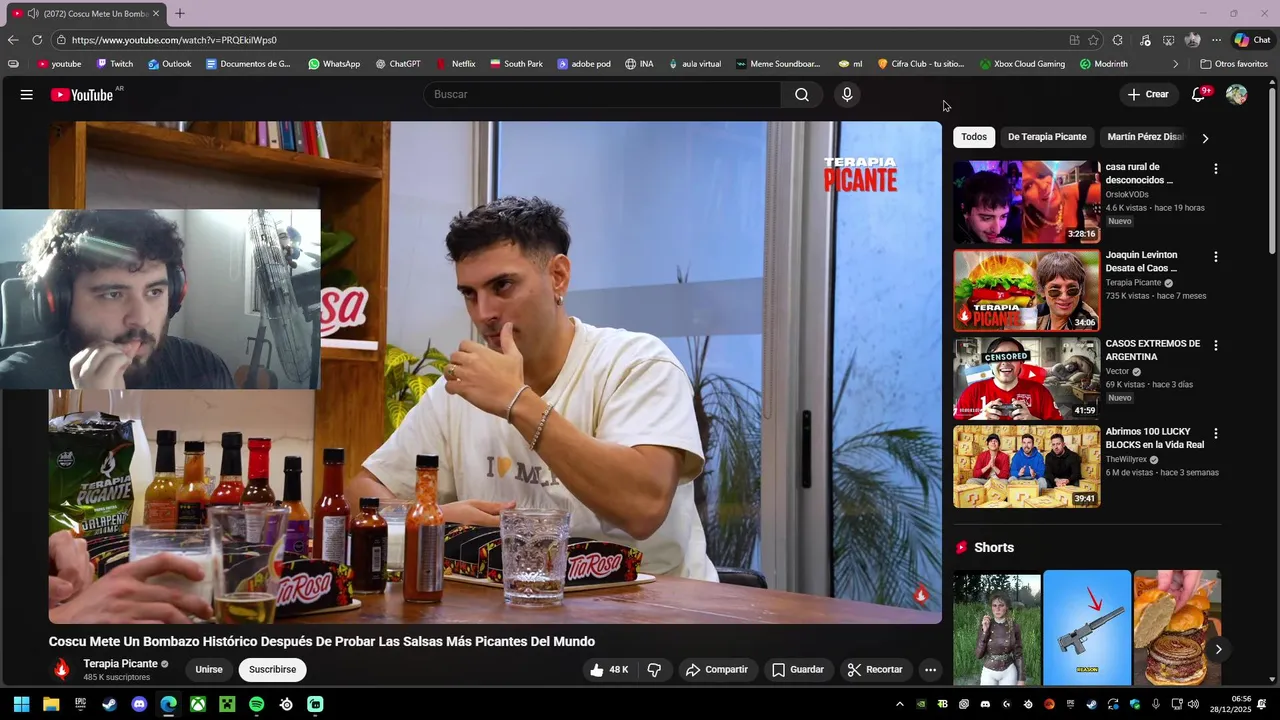The image size is (1280, 720).
Task: Open options menu for CASOS EXTREMOS video
Action: pos(1216,345)
